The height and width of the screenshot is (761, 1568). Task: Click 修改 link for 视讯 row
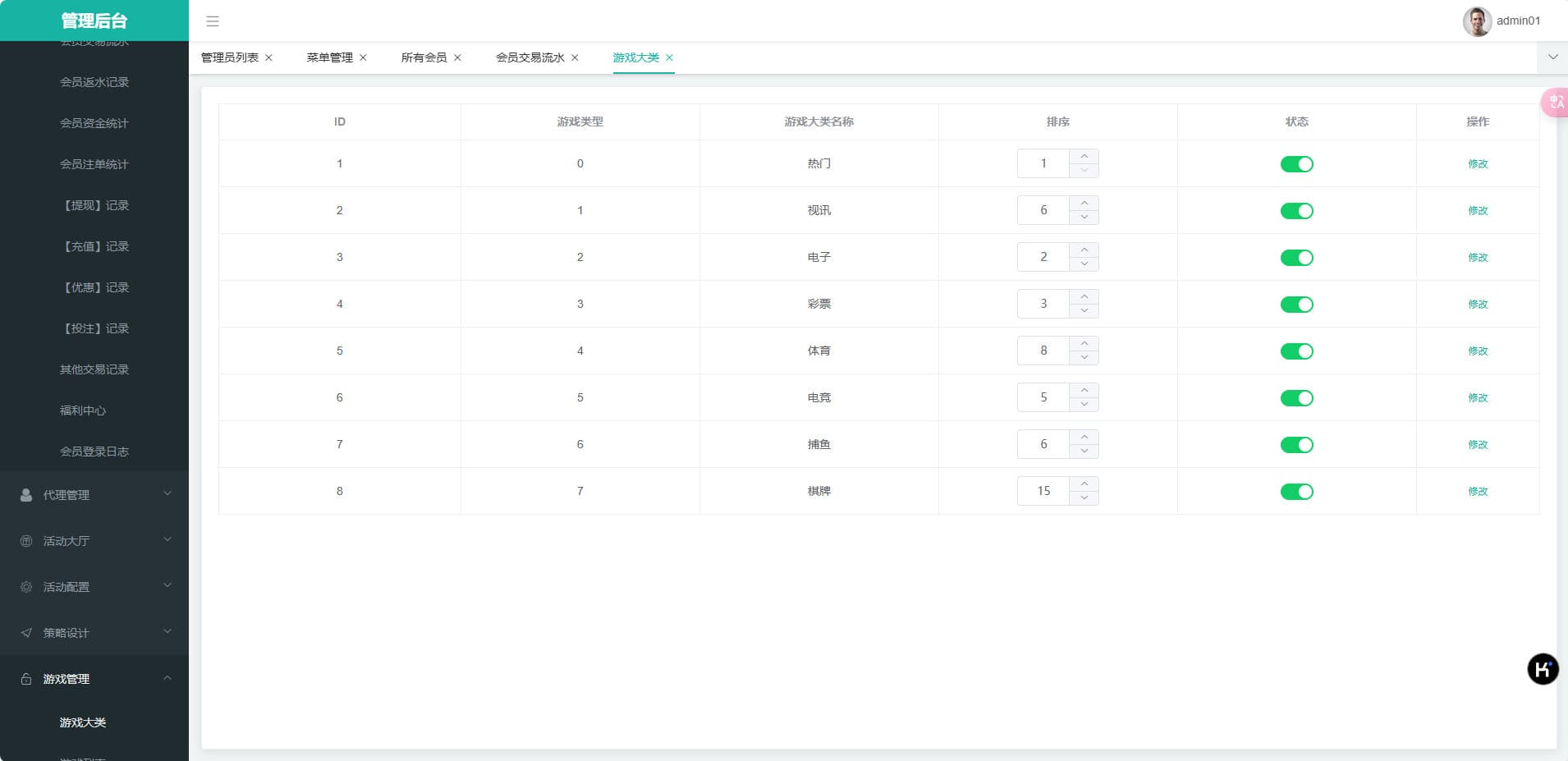click(x=1478, y=211)
